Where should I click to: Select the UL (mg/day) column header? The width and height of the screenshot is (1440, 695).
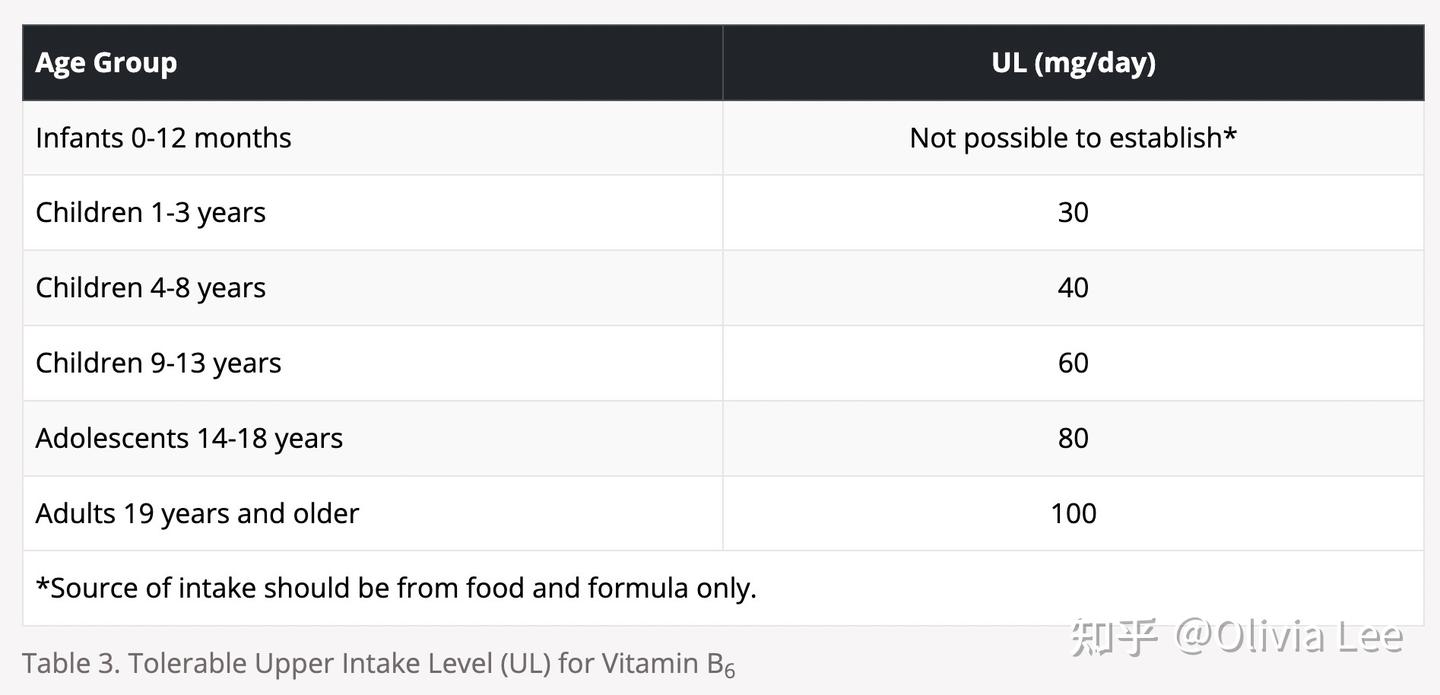tap(1073, 63)
